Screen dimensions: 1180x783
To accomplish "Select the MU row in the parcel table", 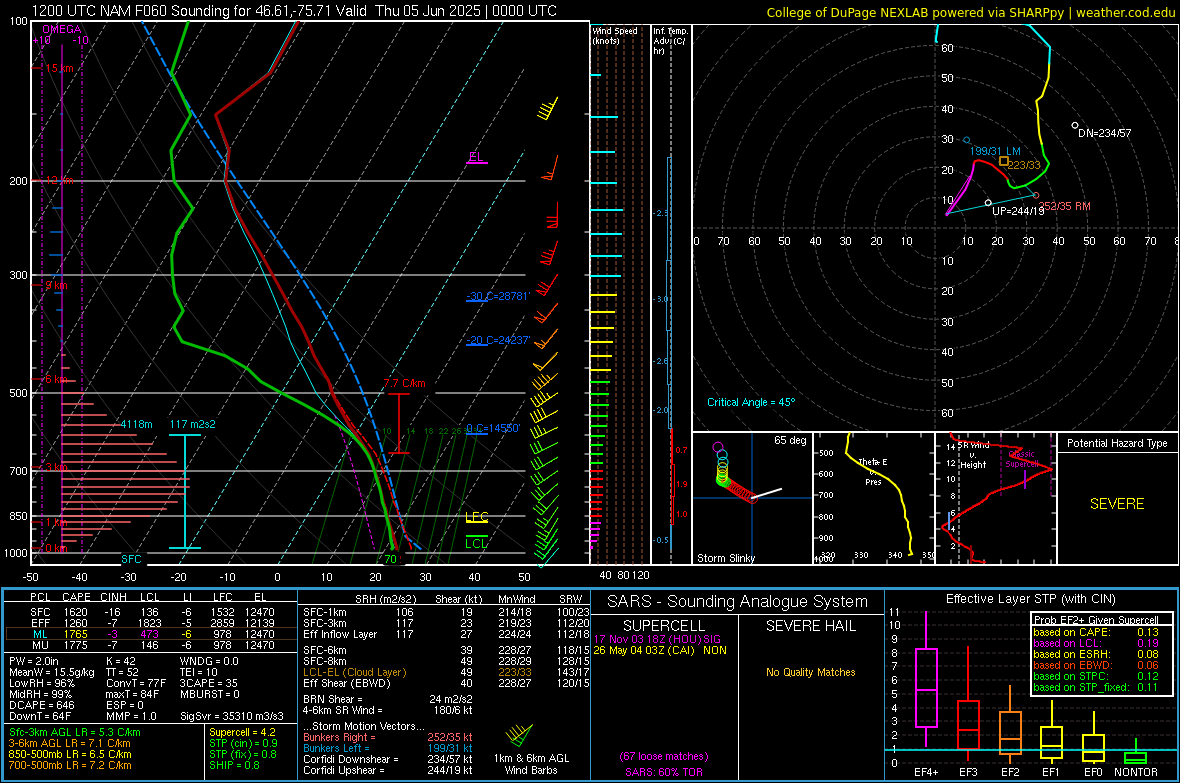I will pos(151,645).
